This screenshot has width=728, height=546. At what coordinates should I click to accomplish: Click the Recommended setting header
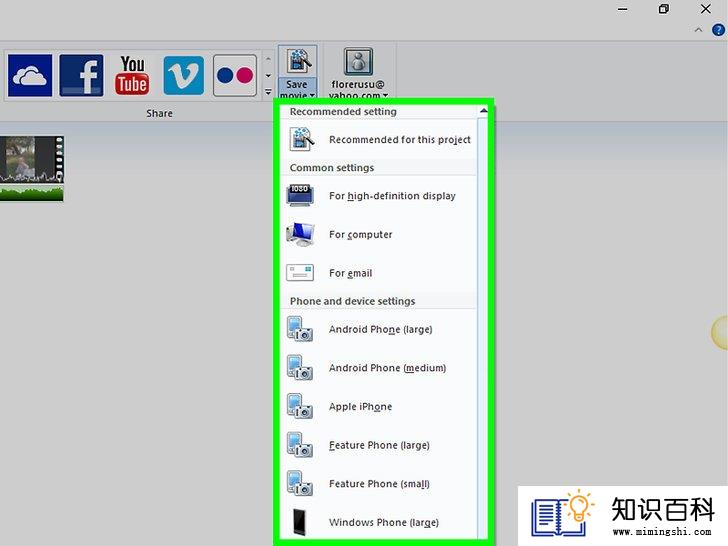pyautogui.click(x=343, y=111)
